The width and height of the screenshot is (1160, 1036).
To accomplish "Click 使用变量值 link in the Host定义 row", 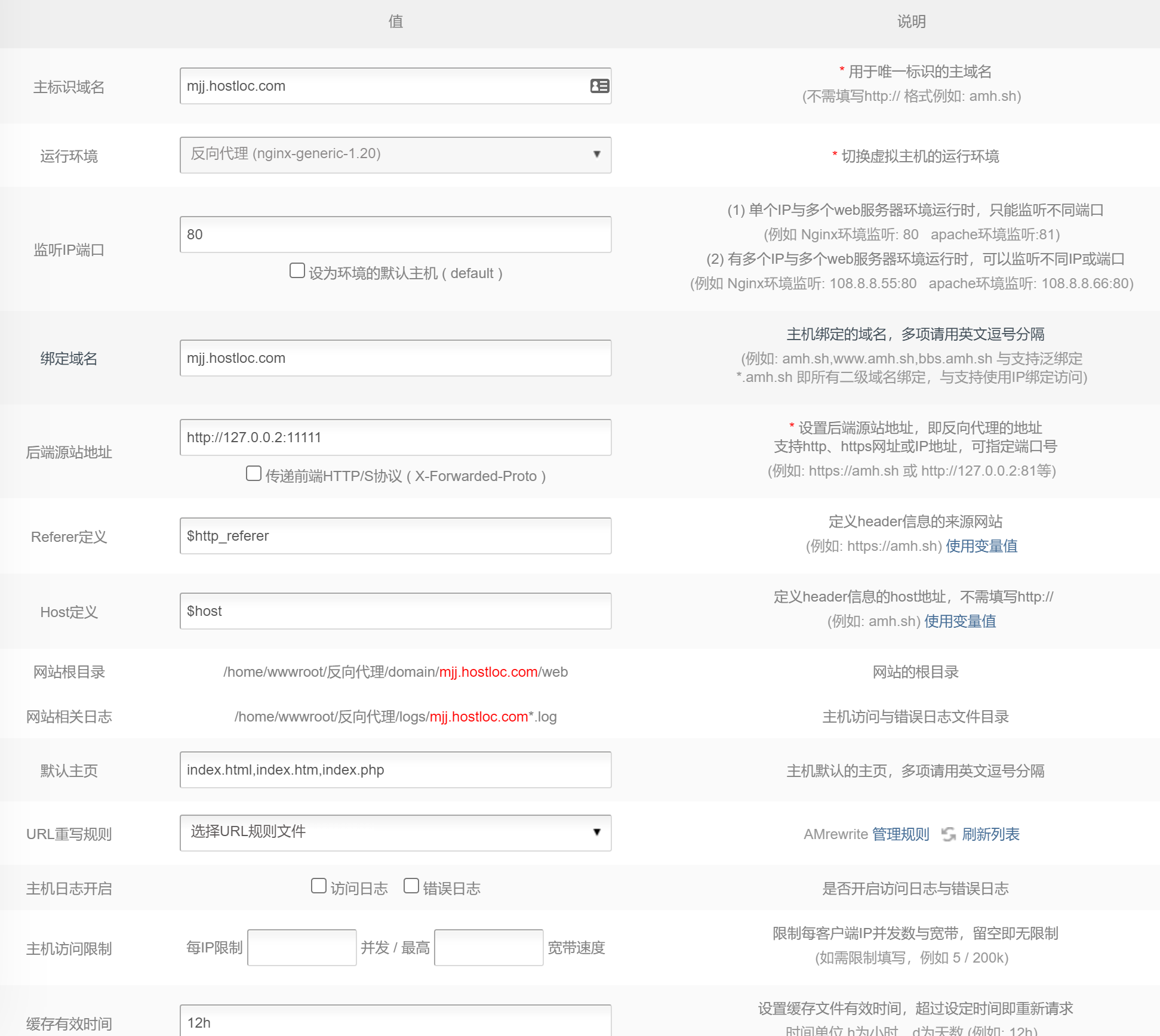I will tap(960, 621).
